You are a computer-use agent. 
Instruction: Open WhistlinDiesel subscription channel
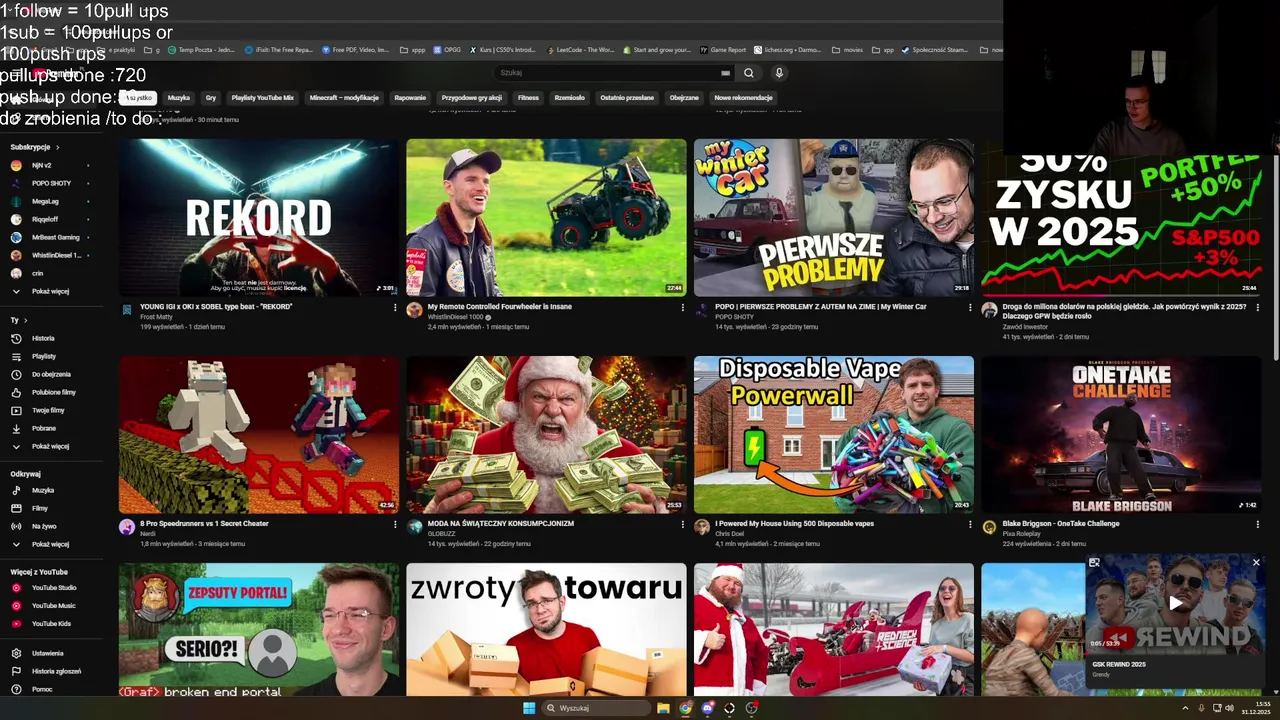click(56, 255)
